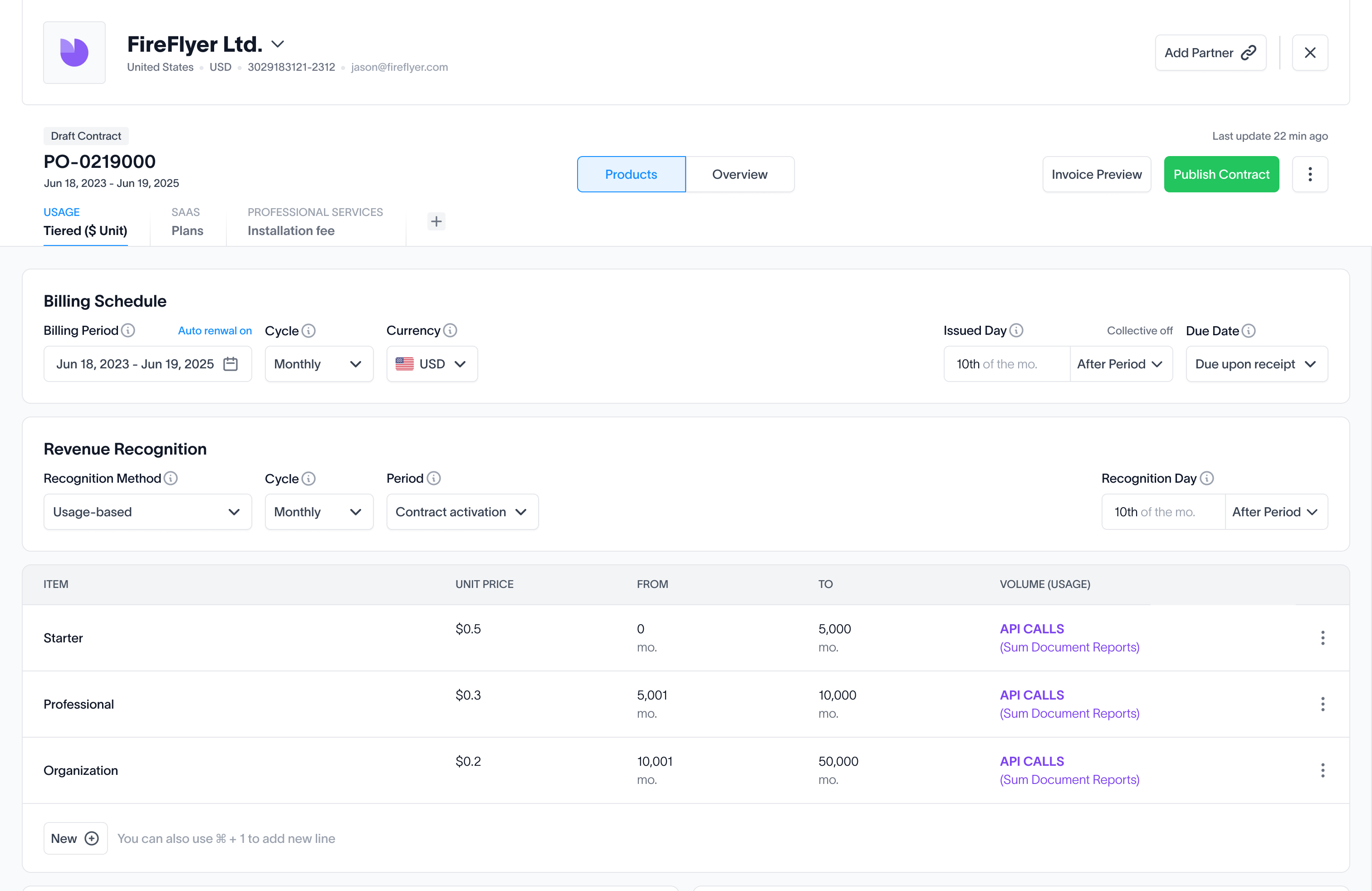Open the calendar icon in Billing Period field
The height and width of the screenshot is (891, 1372).
click(x=230, y=364)
